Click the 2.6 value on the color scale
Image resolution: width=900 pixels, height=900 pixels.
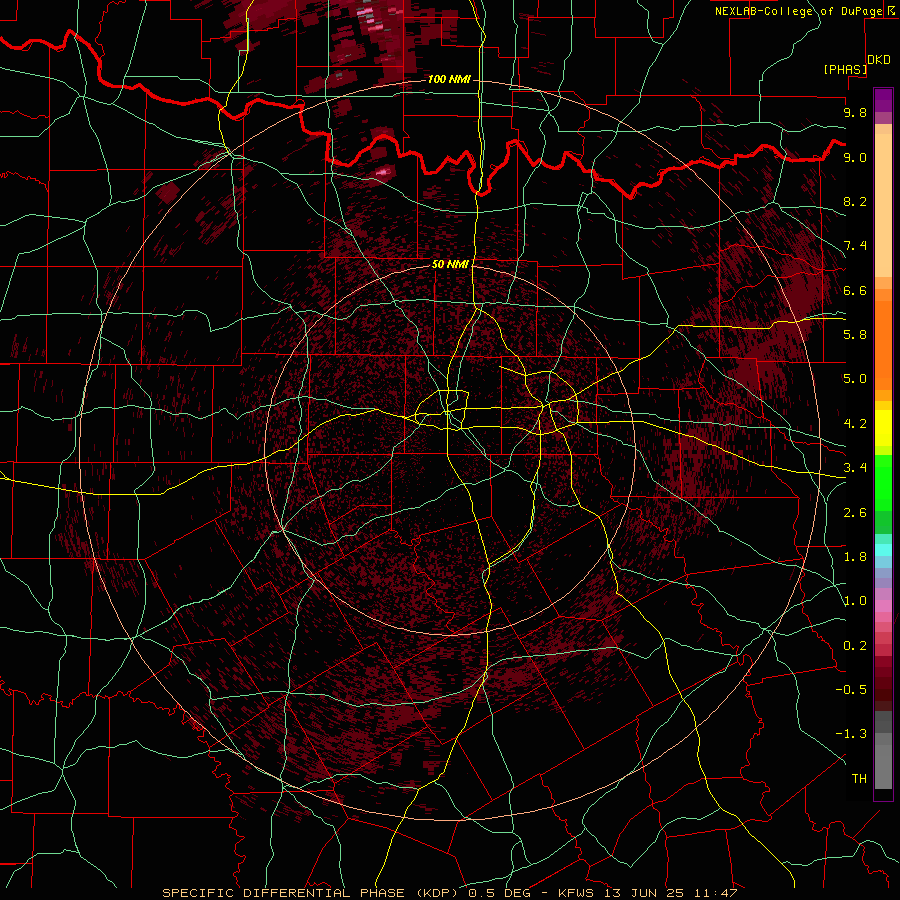pos(855,513)
